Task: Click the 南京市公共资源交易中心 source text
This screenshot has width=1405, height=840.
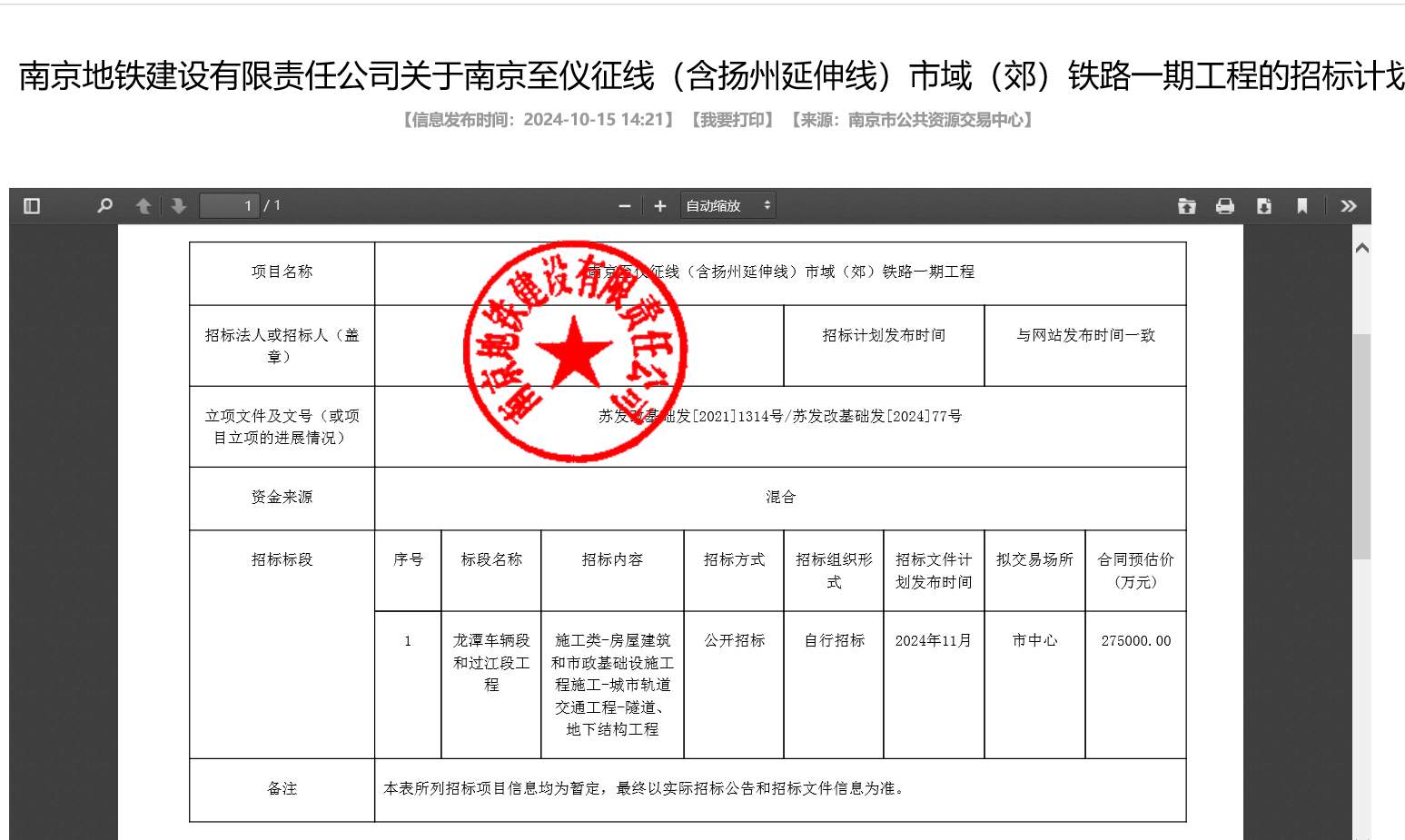Action: pos(935,120)
